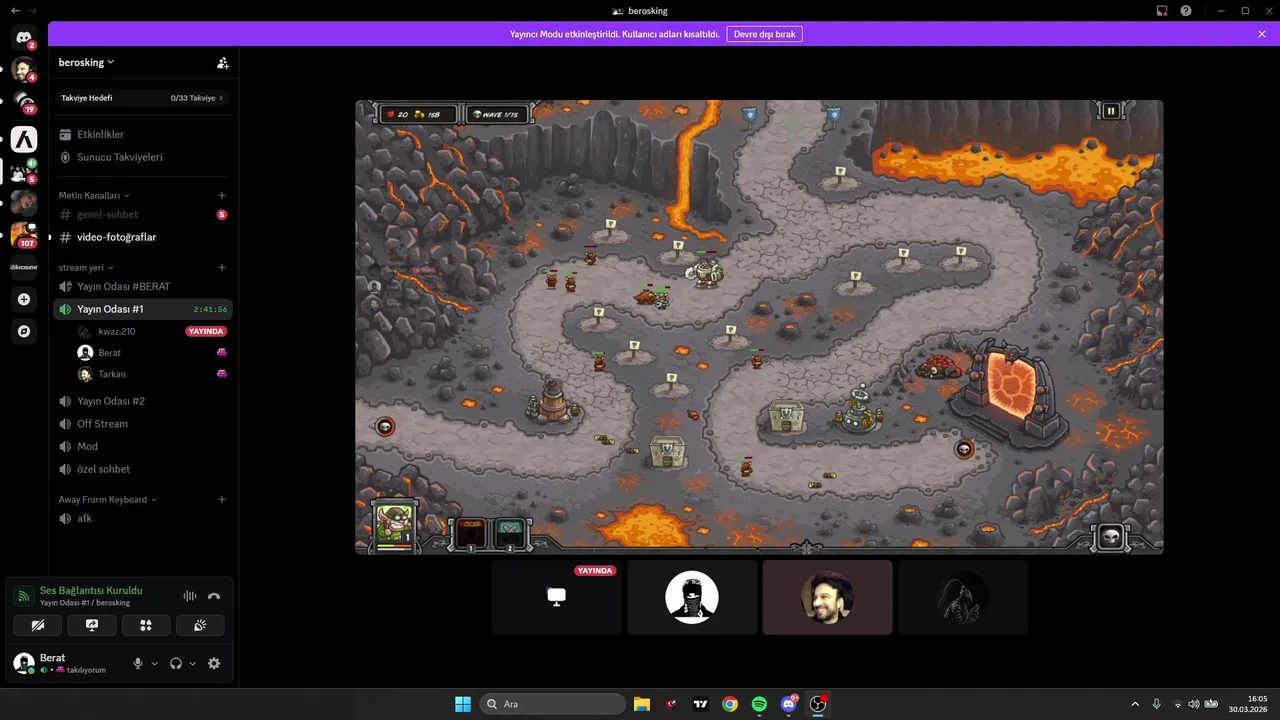Viewport: 1280px width, 720px height.
Task: Create channel in Away From Keyboard
Action: pos(222,499)
